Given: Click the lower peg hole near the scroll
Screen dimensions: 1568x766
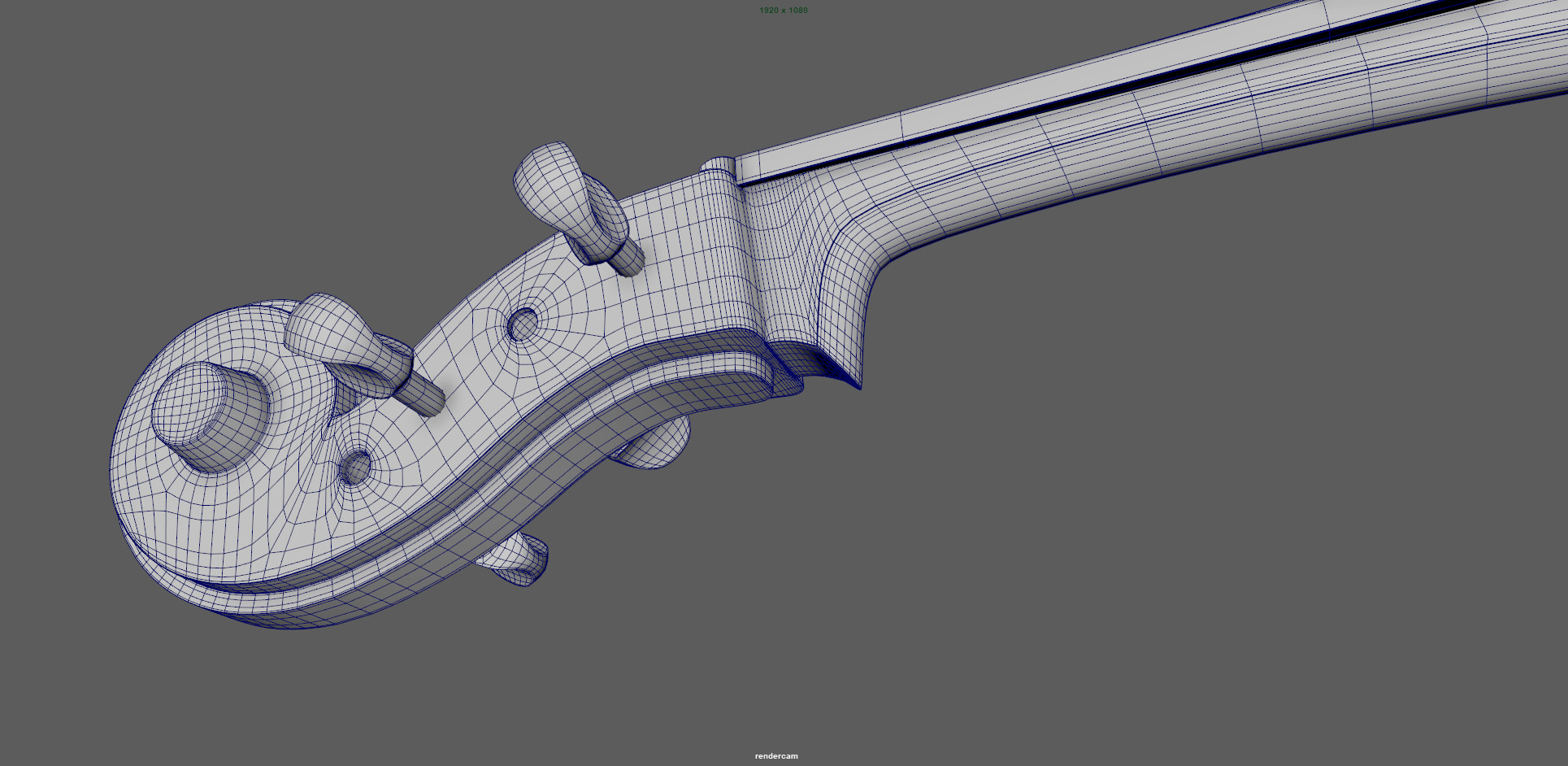Looking at the screenshot, I should pyautogui.click(x=355, y=467).
